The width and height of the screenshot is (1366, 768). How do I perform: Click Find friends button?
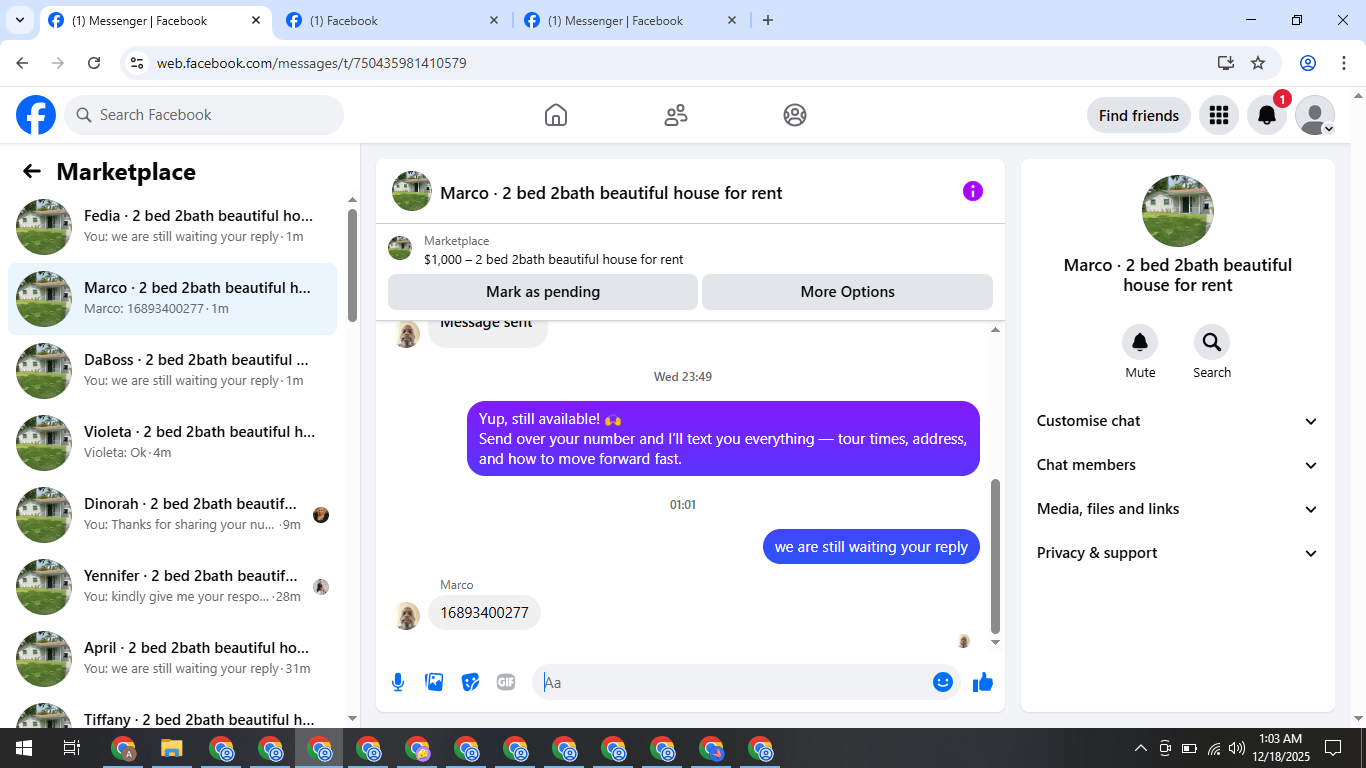(x=1139, y=115)
